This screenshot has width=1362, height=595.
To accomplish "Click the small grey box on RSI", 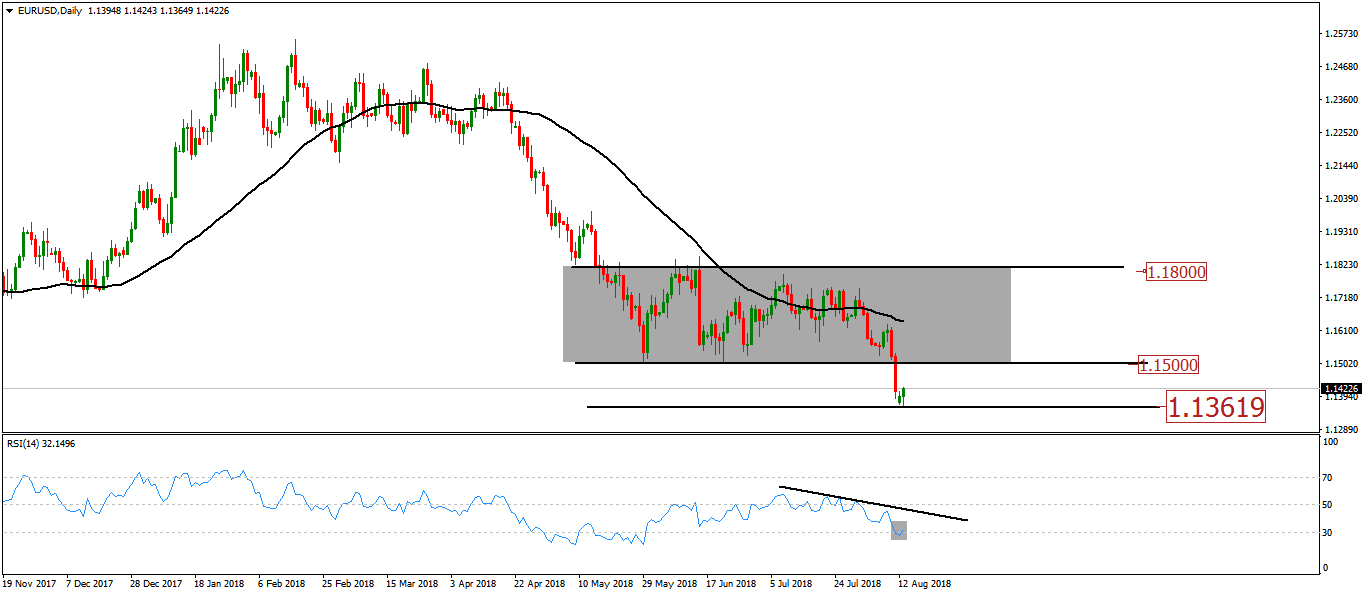I will (x=899, y=531).
